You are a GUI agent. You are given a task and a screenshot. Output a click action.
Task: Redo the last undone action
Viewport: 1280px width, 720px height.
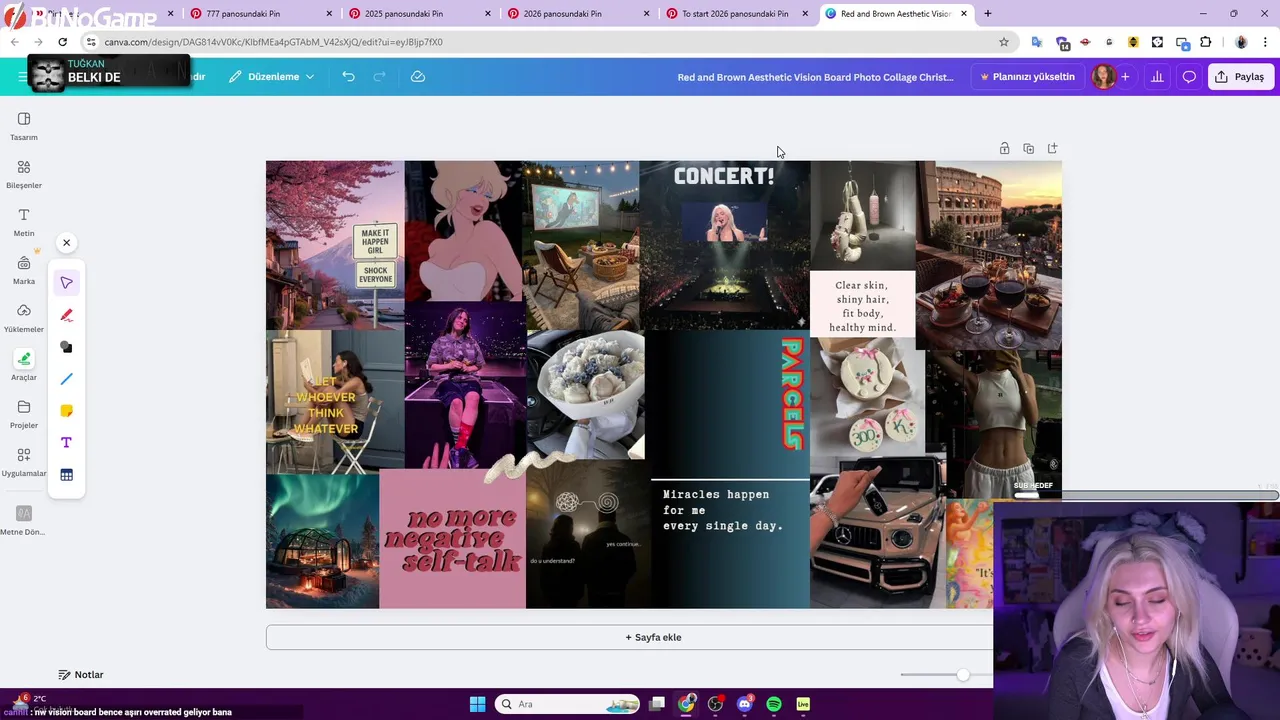(x=379, y=77)
